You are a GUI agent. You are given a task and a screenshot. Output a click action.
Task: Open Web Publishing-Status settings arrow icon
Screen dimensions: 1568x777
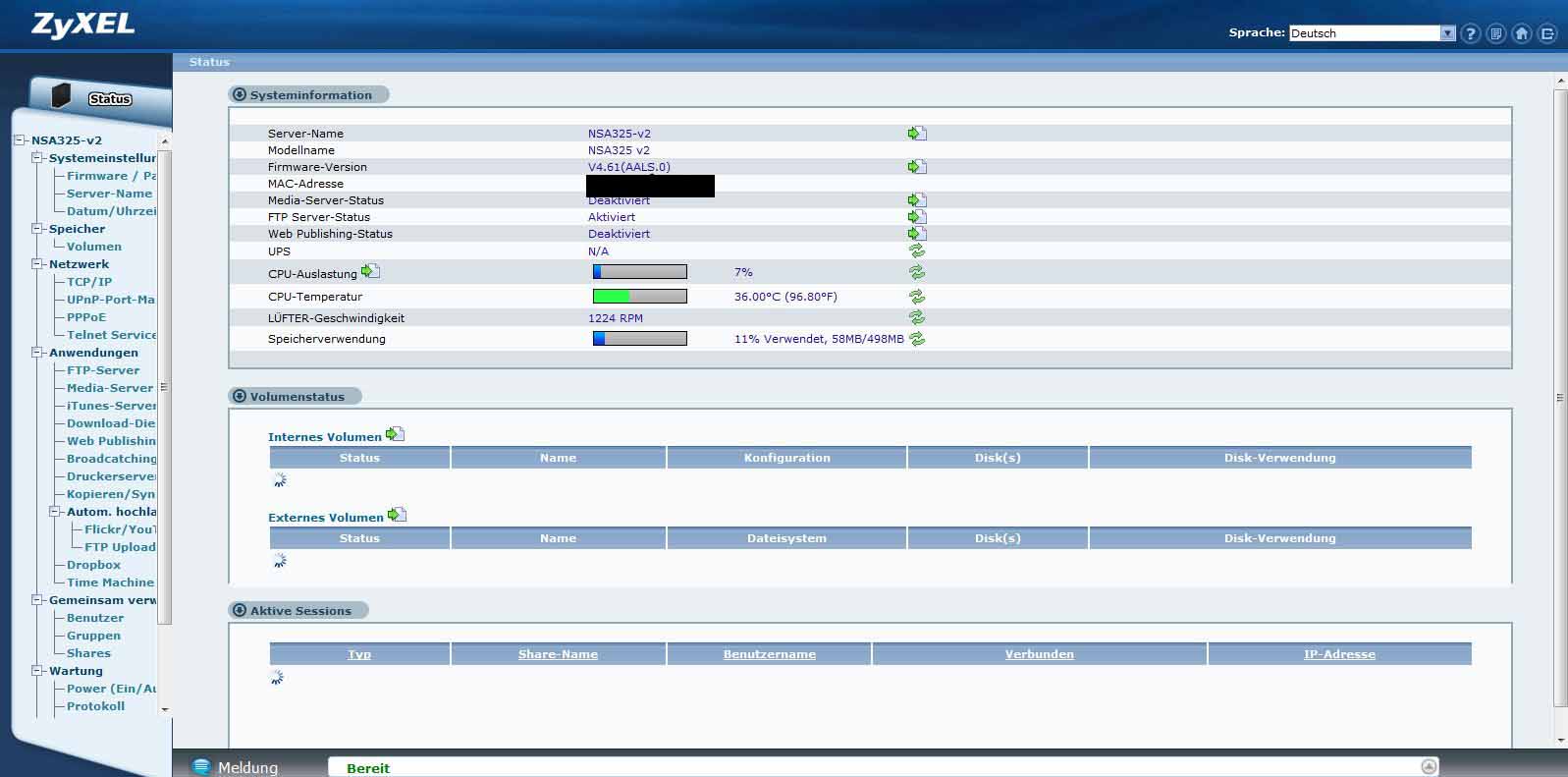[x=917, y=233]
